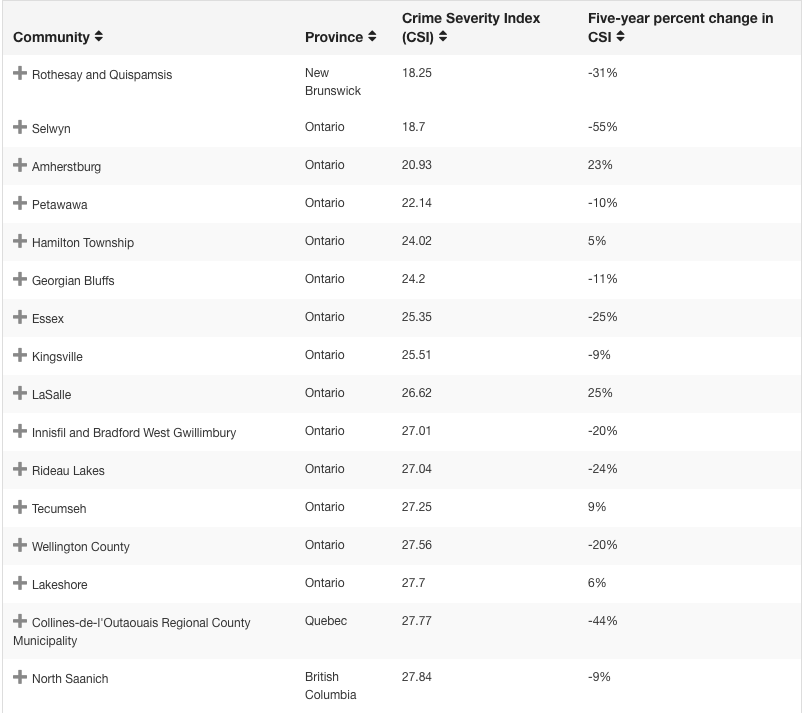Expand Kingsville row plus icon

pyautogui.click(x=20, y=356)
